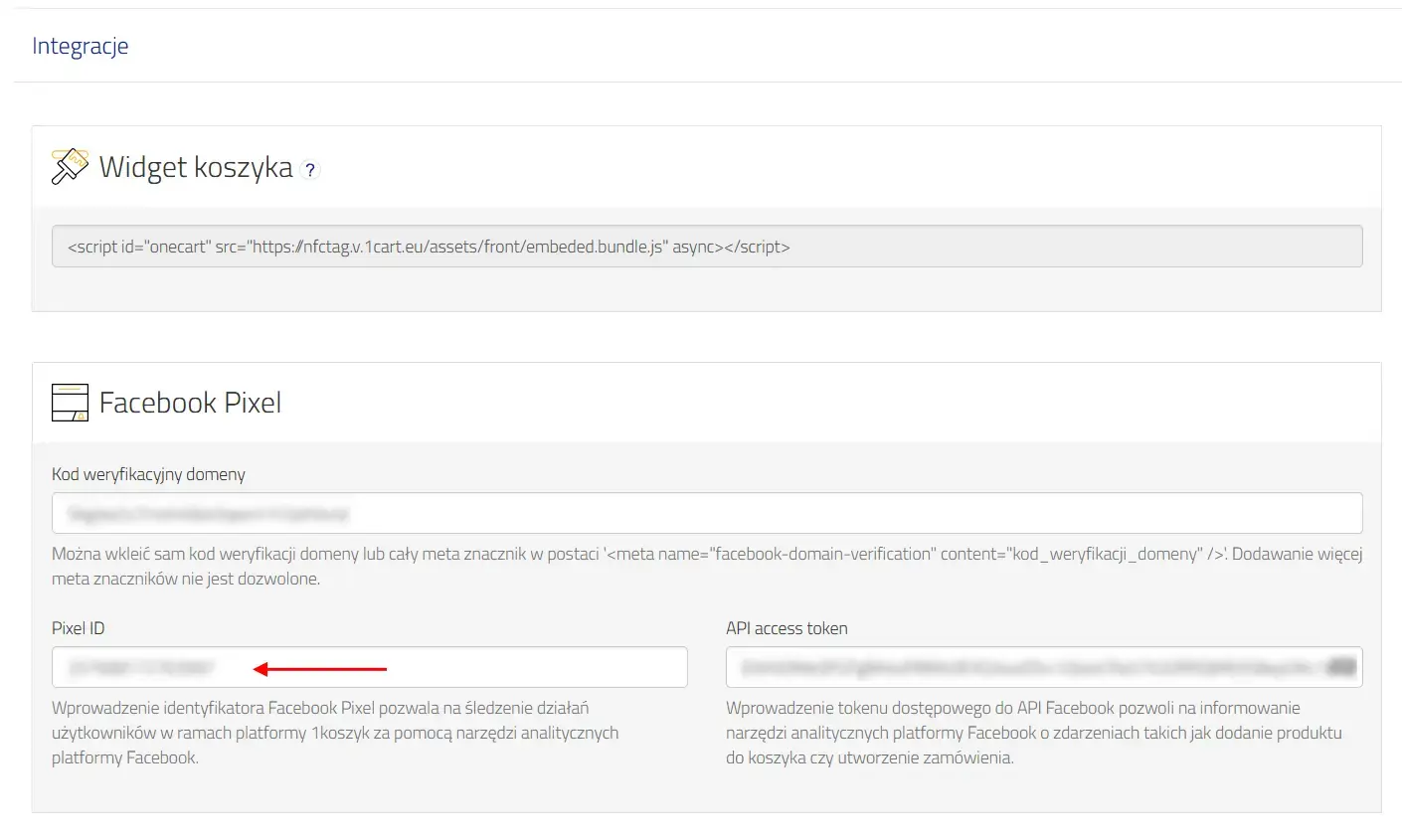Click the help question mark beside Widget koszyka
This screenshot has width=1402, height=840.
pyautogui.click(x=310, y=170)
